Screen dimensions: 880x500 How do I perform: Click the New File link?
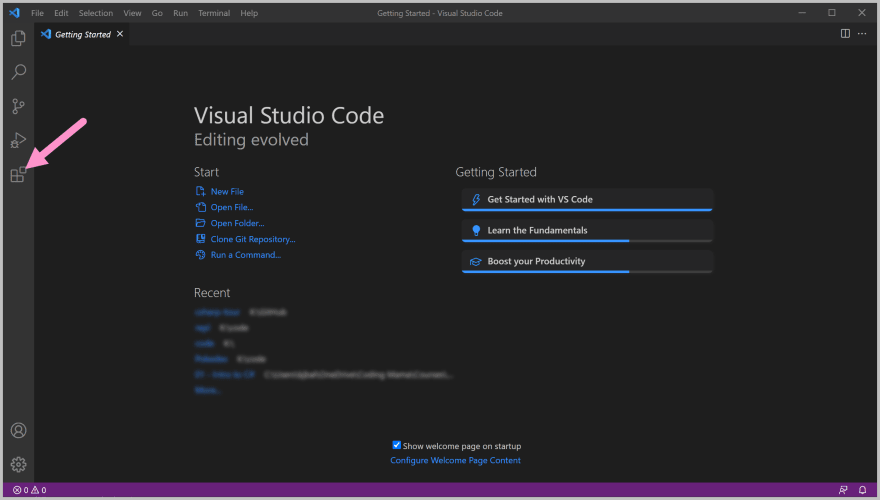coord(227,191)
